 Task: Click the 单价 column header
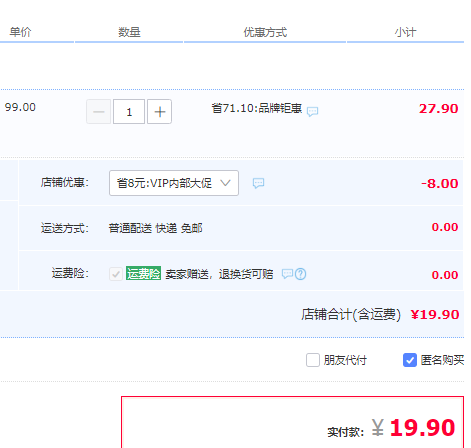pyautogui.click(x=20, y=32)
